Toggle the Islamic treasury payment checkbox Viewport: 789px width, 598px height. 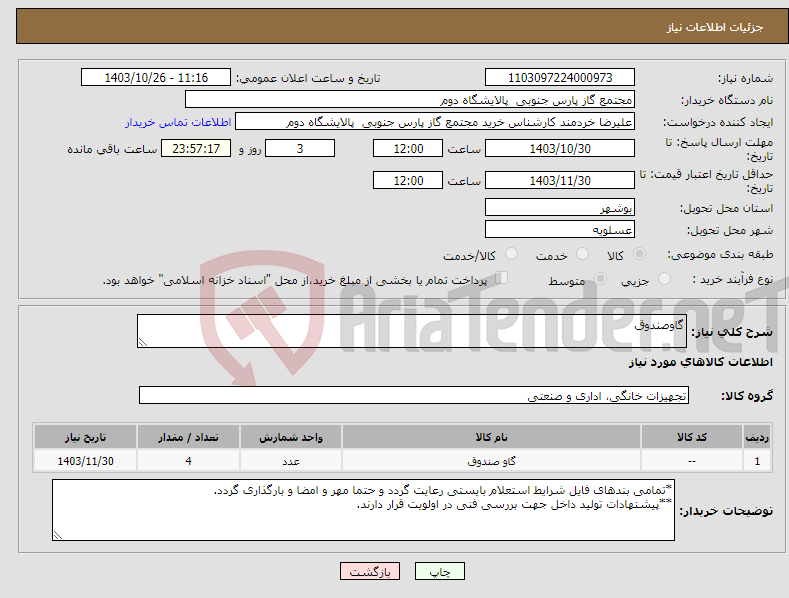tap(502, 277)
